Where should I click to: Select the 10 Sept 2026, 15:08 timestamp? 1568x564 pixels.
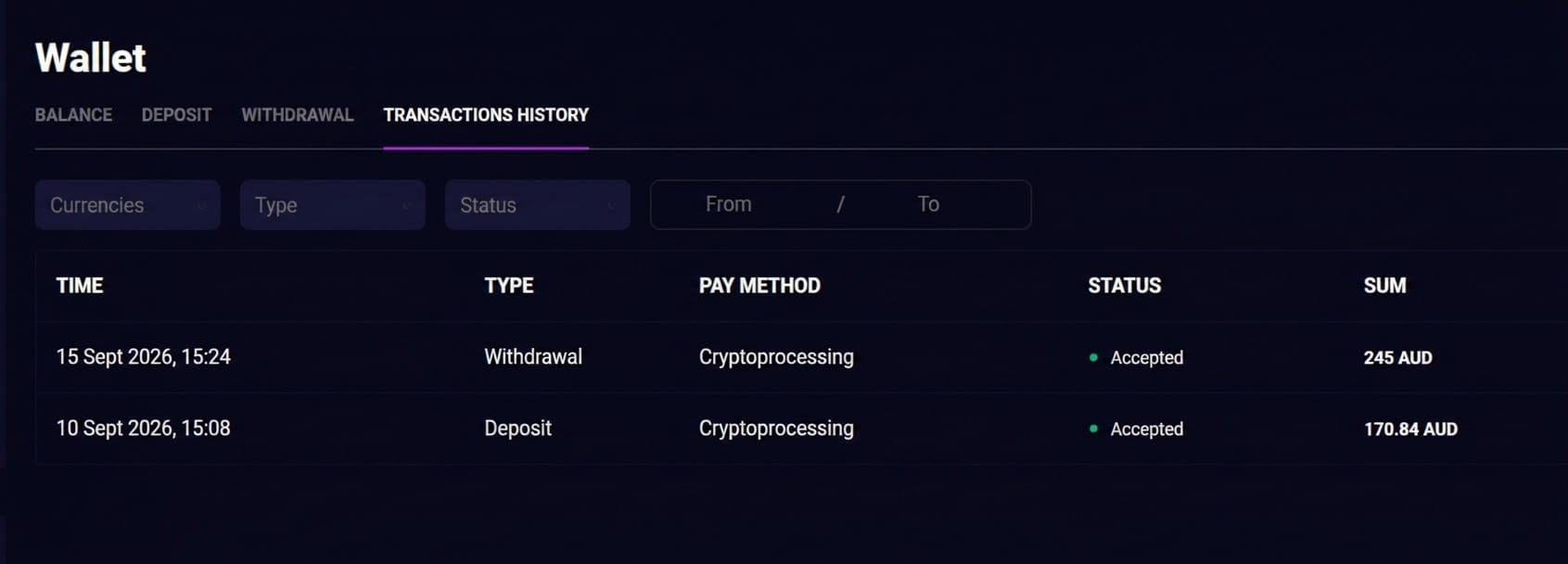pyautogui.click(x=144, y=429)
